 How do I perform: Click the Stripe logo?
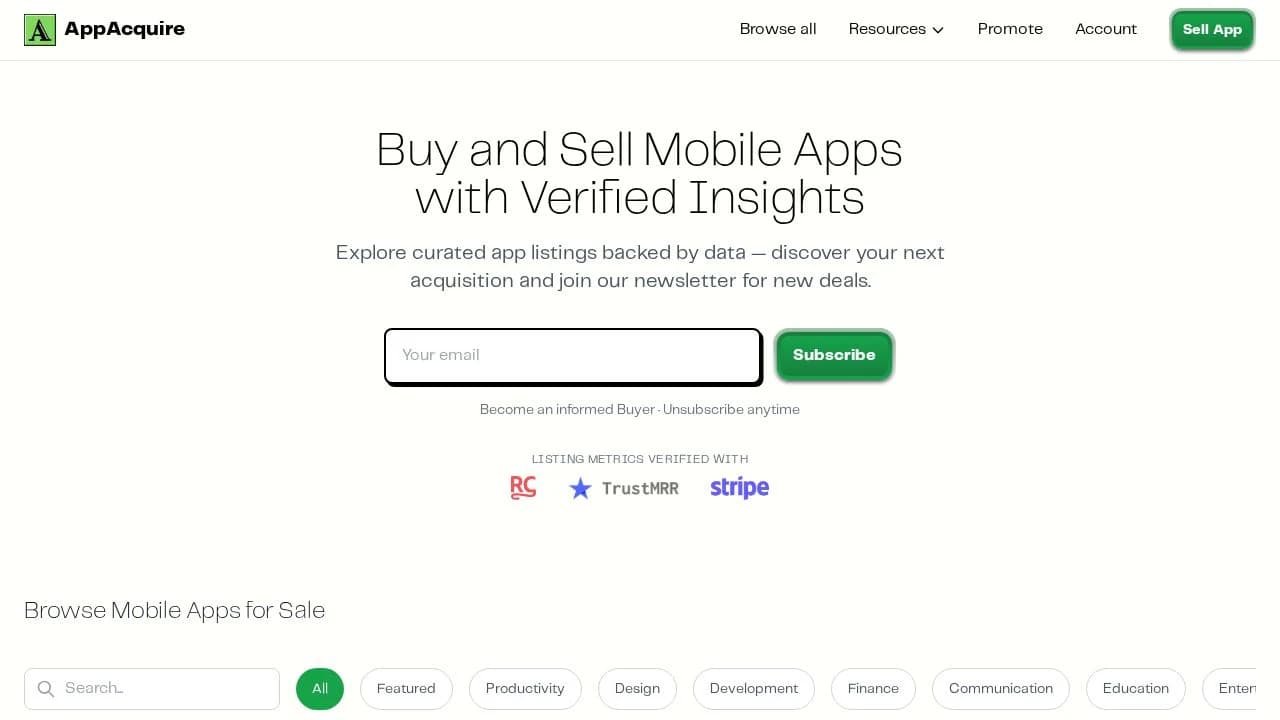(739, 488)
